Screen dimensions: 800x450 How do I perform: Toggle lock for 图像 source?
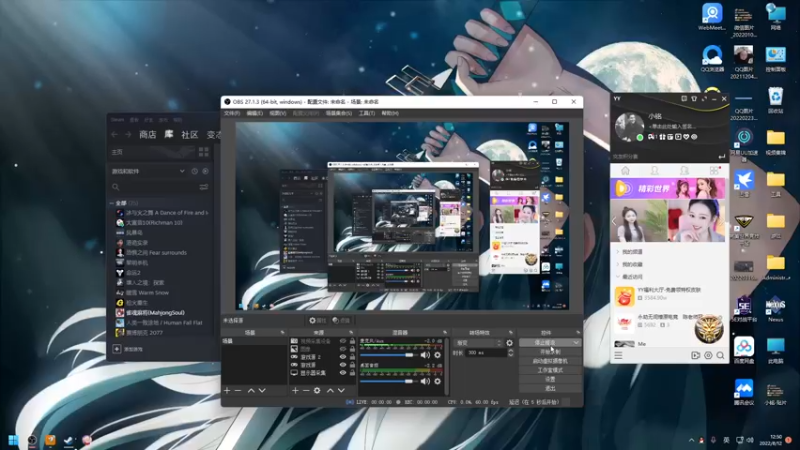[352, 349]
